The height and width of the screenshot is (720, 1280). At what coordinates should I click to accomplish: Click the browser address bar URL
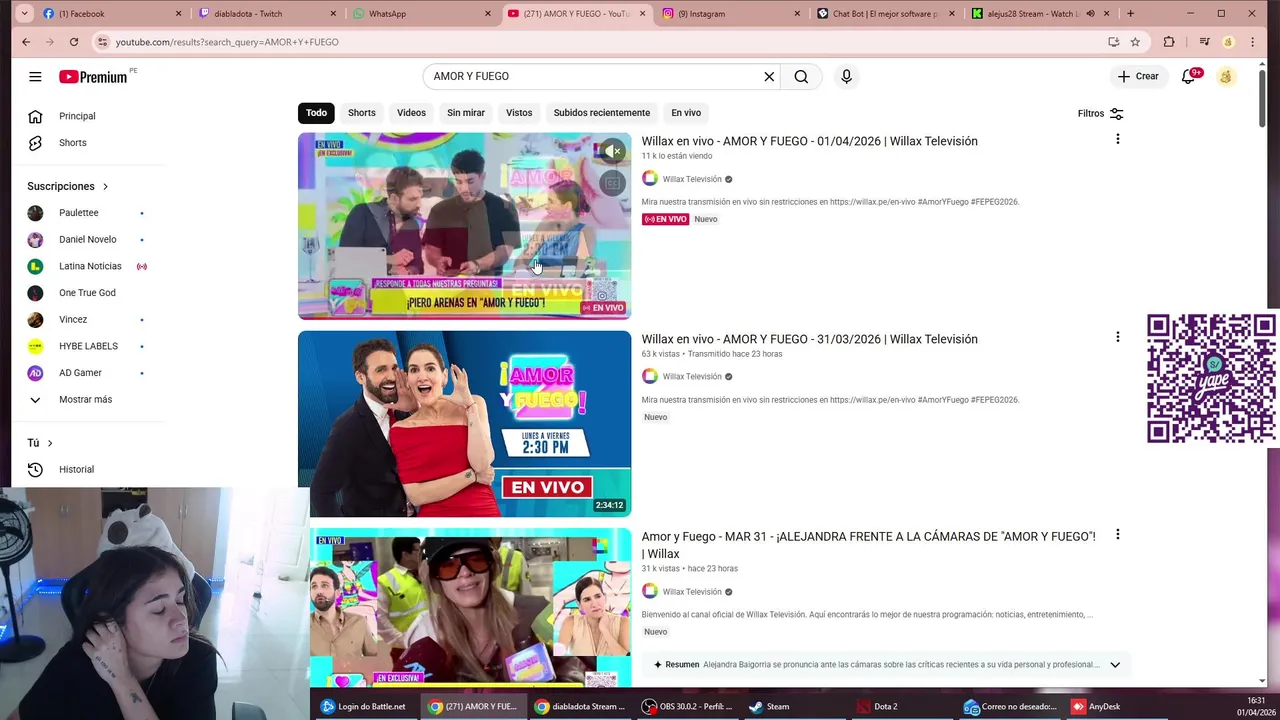coord(227,42)
